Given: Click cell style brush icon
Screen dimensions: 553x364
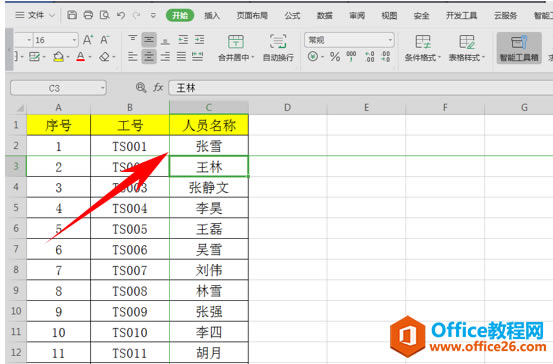Looking at the screenshot, I should pyautogui.click(x=34, y=56).
